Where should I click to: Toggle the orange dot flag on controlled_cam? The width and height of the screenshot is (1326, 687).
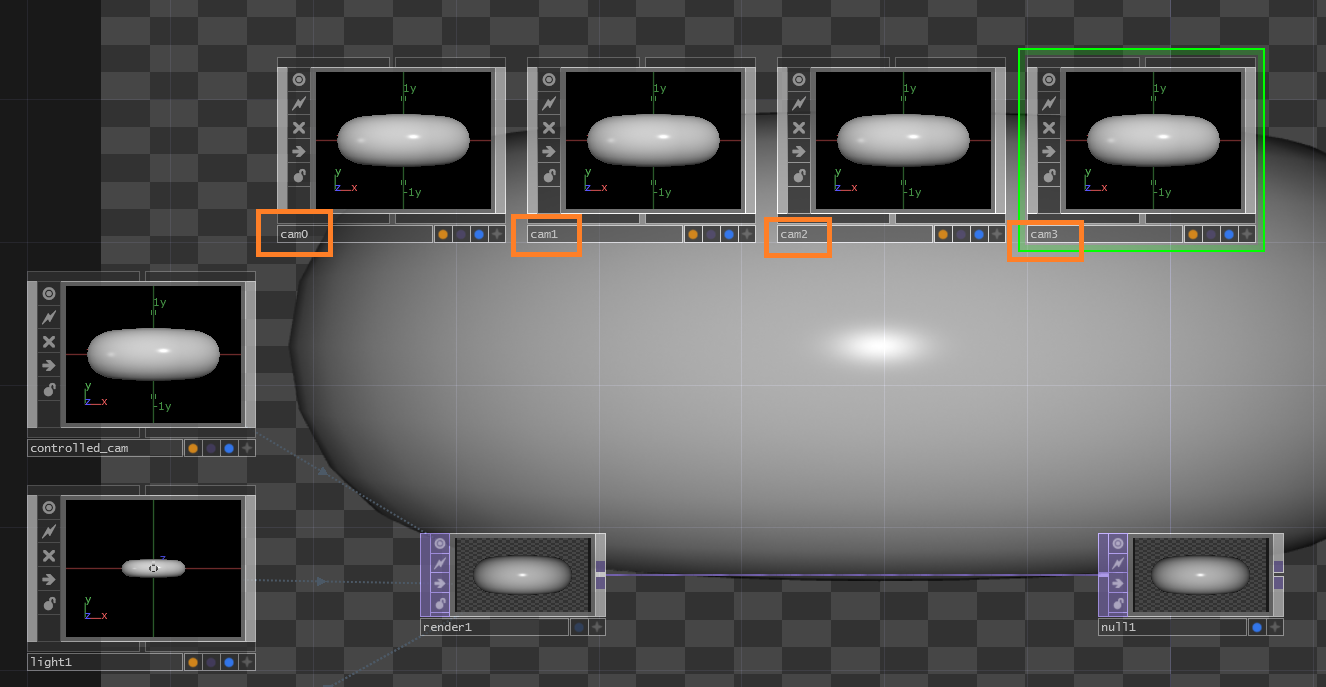coord(193,448)
